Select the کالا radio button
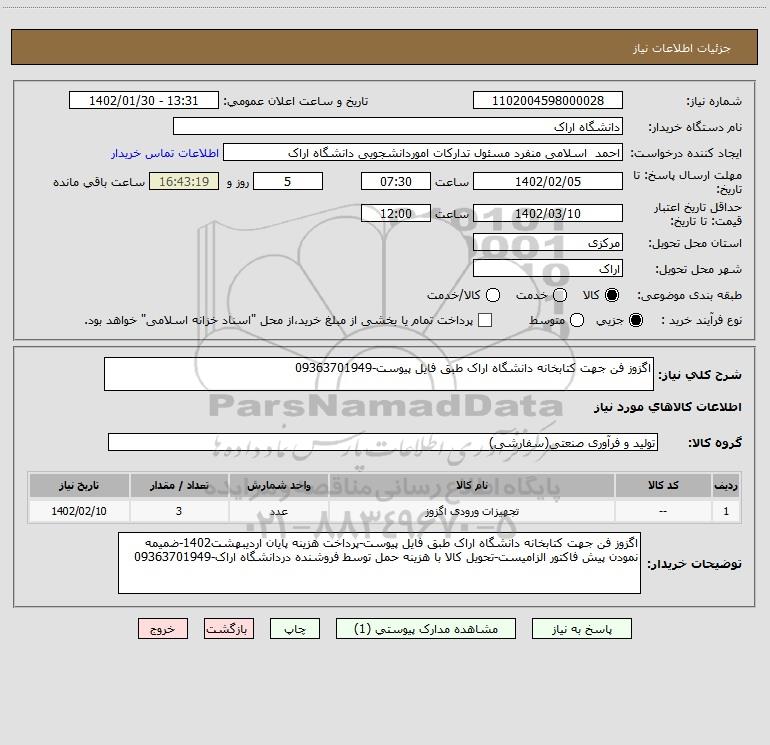The image size is (770, 745). click(612, 295)
